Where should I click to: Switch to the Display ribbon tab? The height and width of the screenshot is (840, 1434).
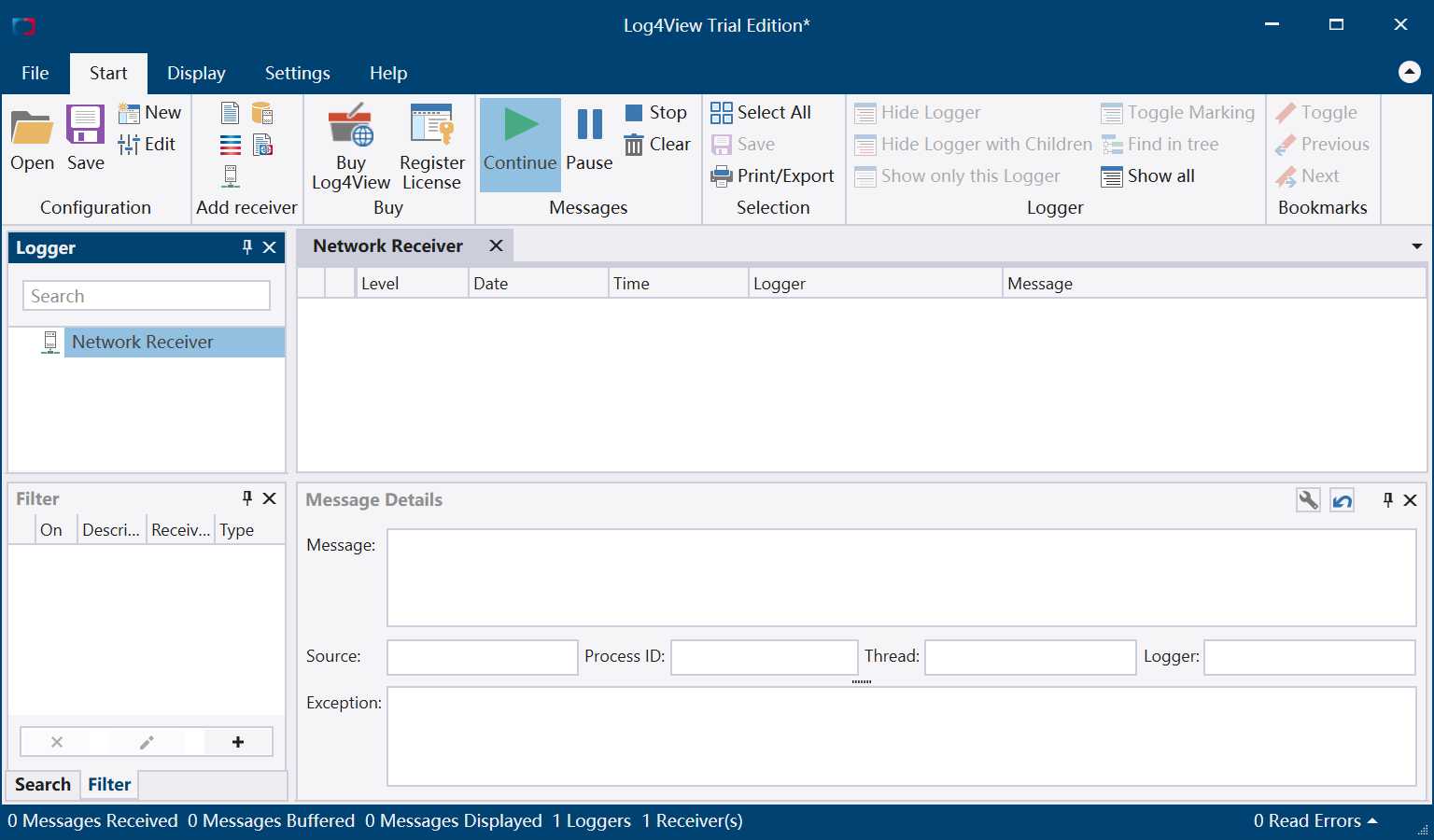(196, 73)
